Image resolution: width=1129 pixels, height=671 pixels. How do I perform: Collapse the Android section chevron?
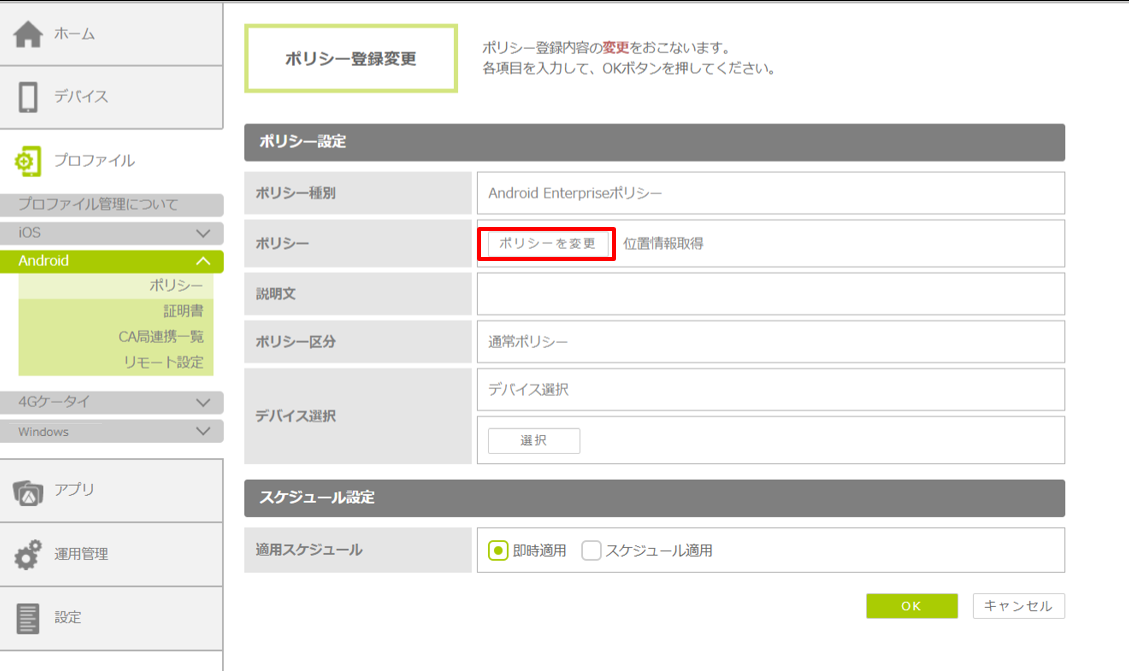(x=203, y=261)
